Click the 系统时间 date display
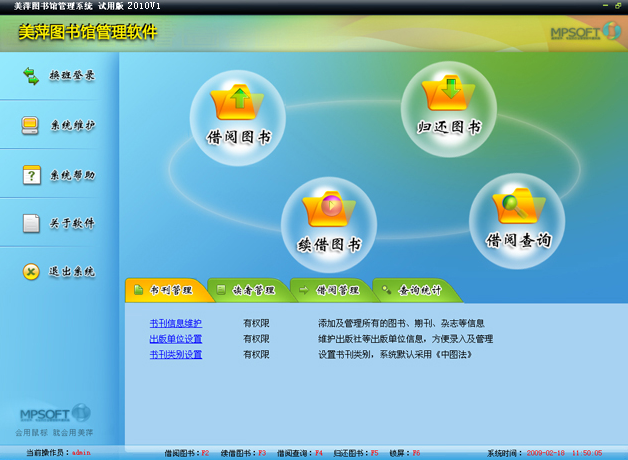 point(545,453)
